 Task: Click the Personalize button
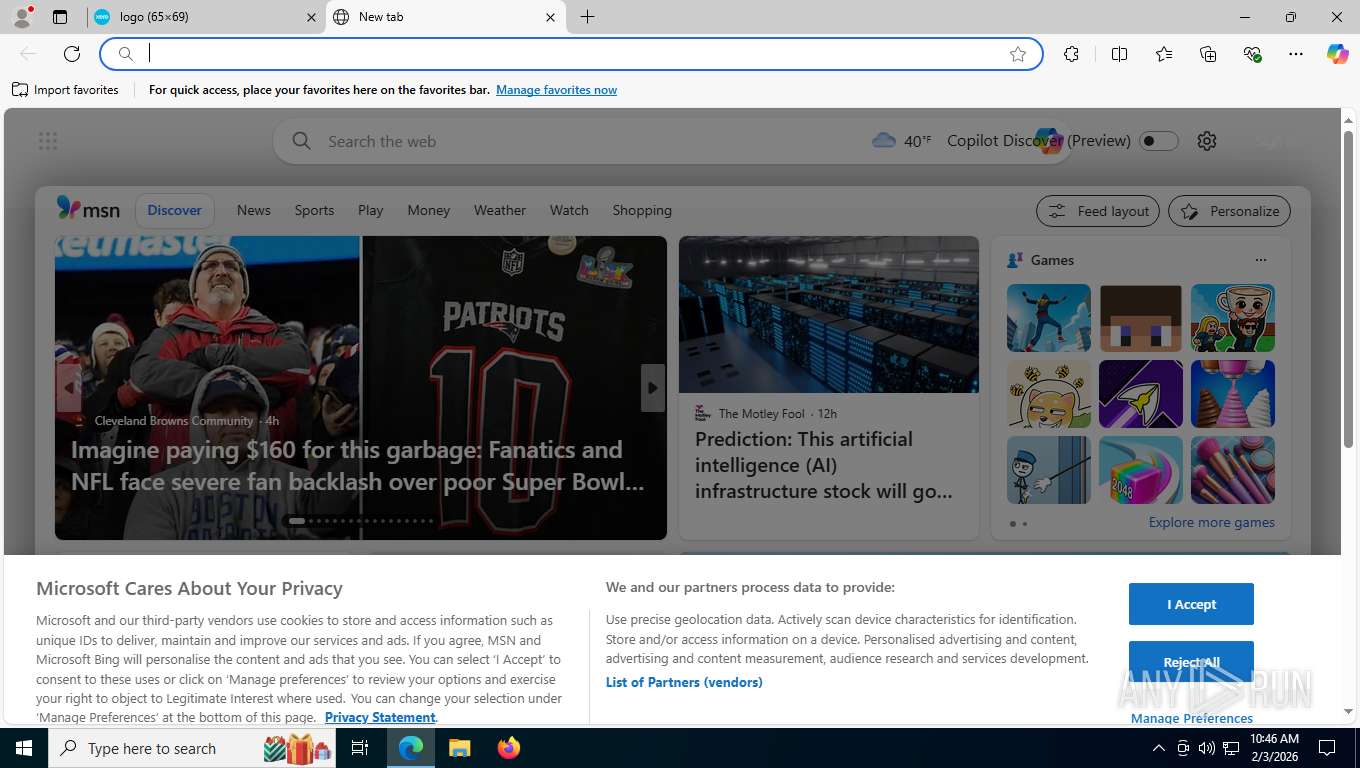(1230, 211)
